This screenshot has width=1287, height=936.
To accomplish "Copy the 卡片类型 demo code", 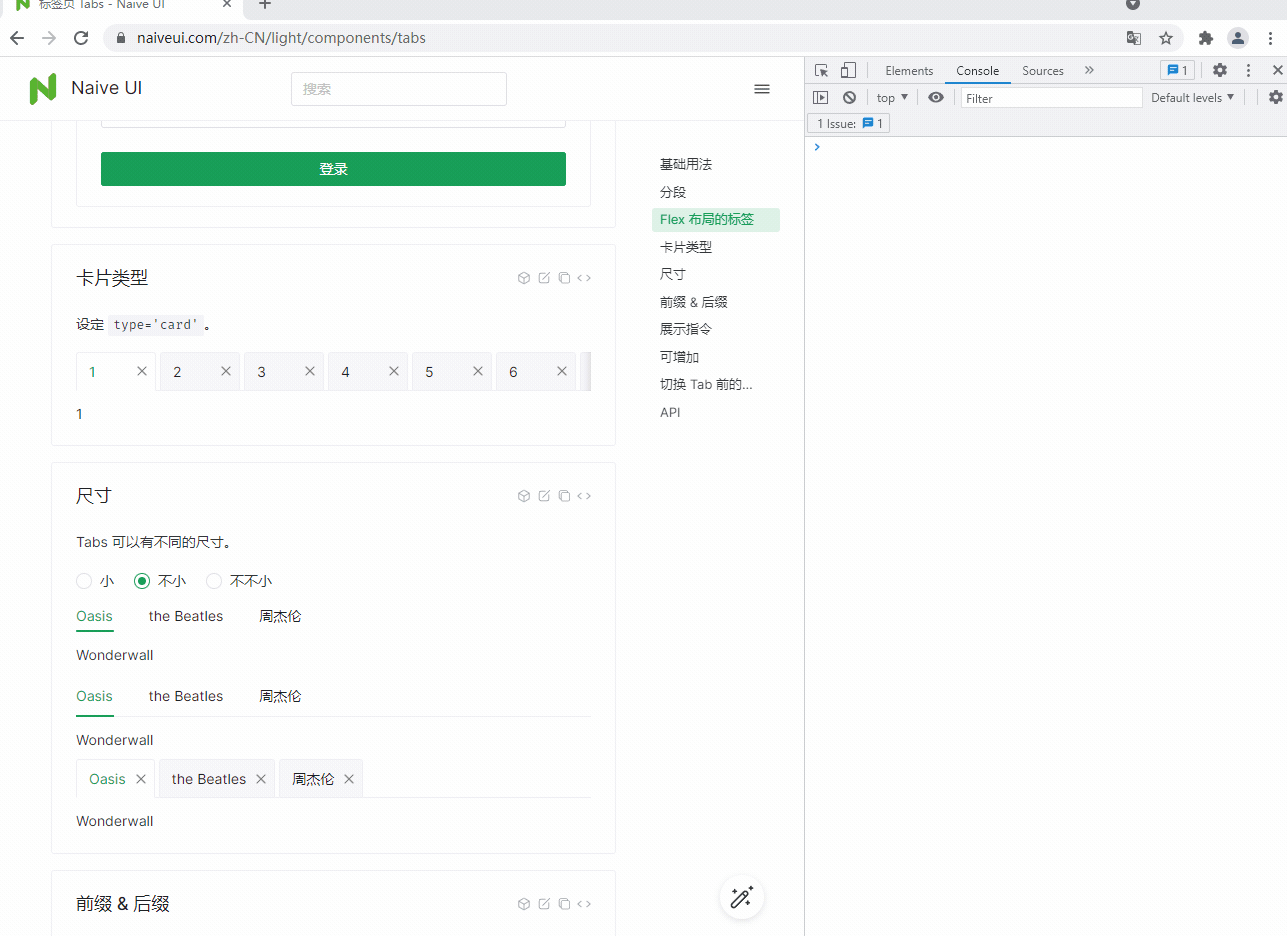I will pyautogui.click(x=563, y=277).
